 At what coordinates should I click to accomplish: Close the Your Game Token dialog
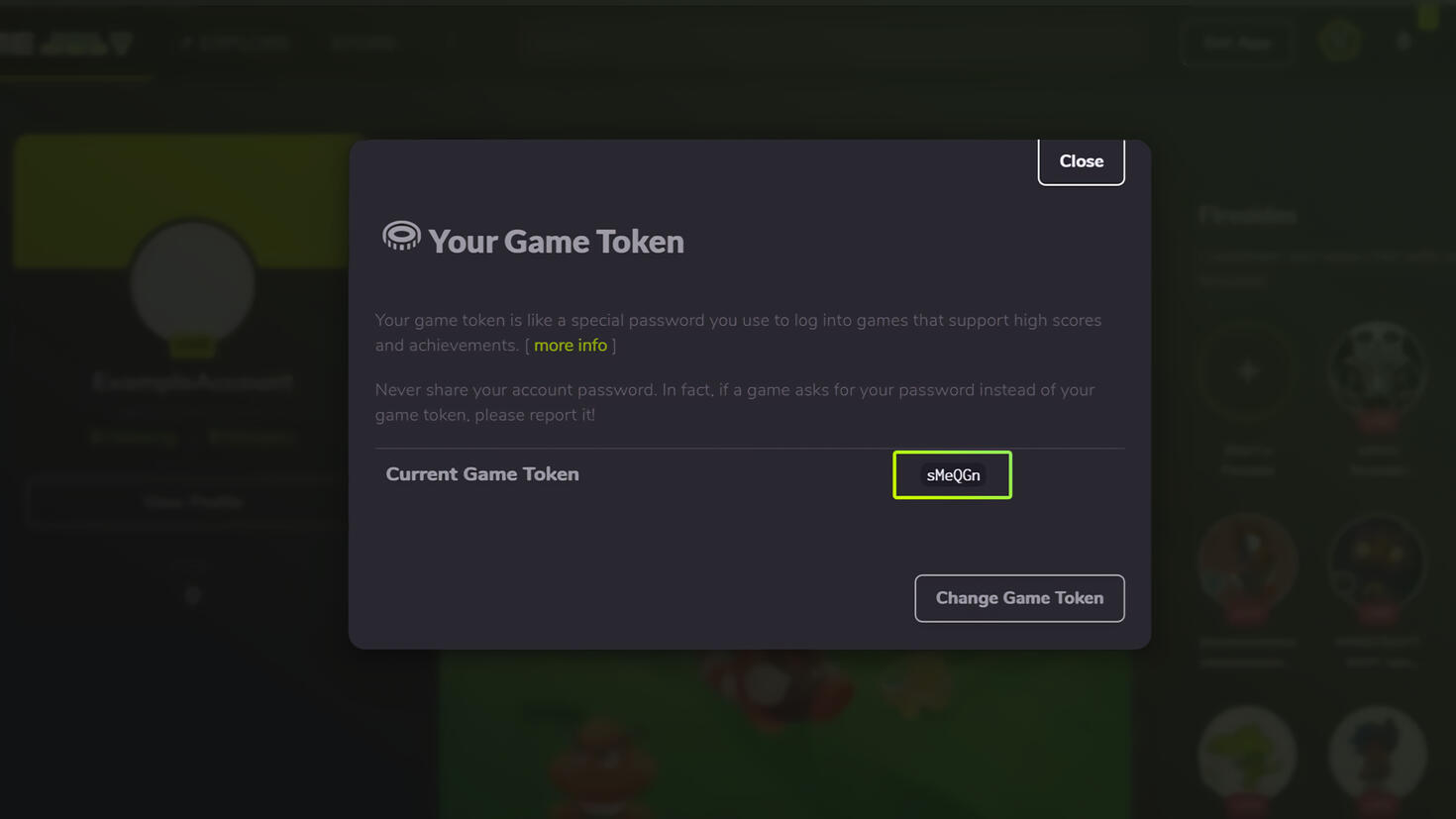tap(1081, 161)
